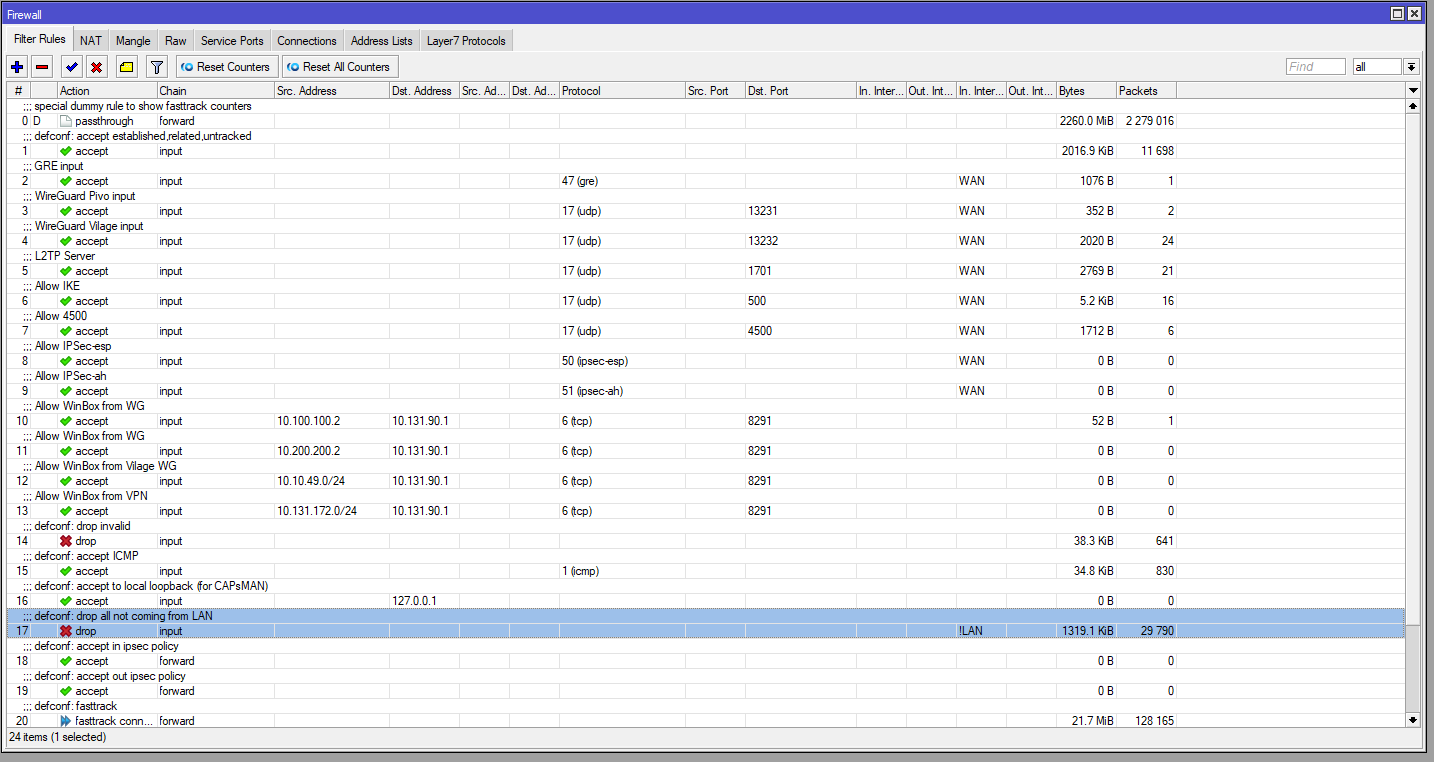Add comment using yellow note icon

126,67
